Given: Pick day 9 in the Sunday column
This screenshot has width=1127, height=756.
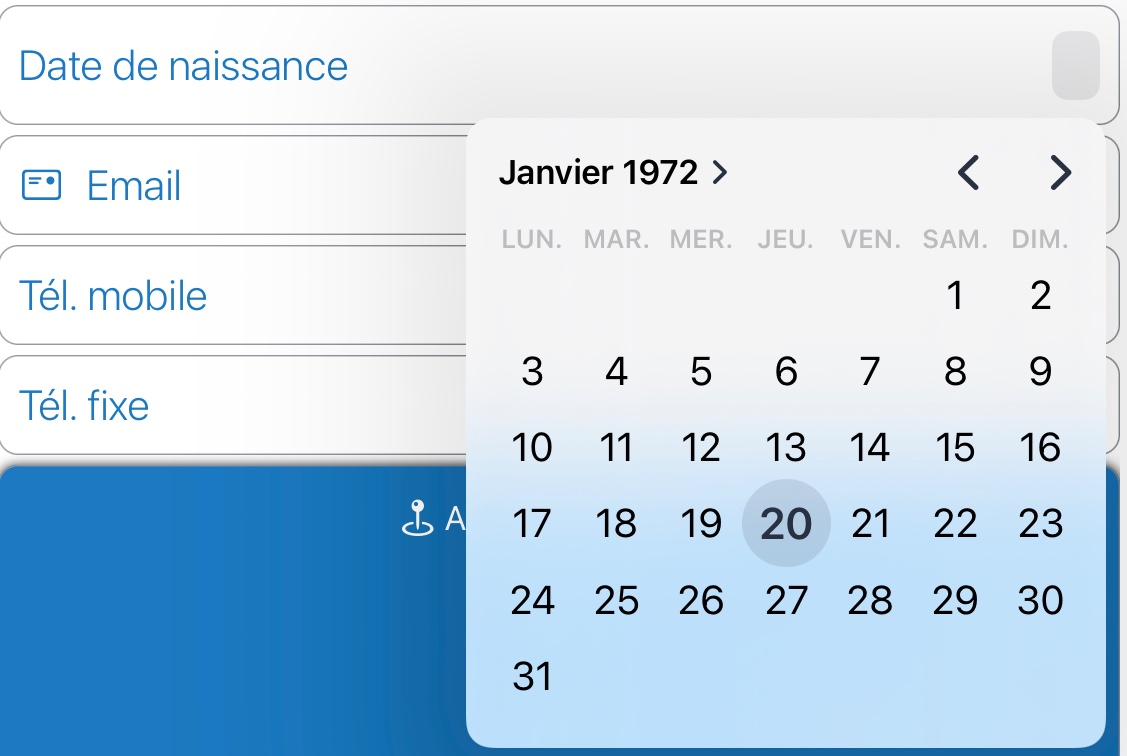Looking at the screenshot, I should coord(1040,372).
